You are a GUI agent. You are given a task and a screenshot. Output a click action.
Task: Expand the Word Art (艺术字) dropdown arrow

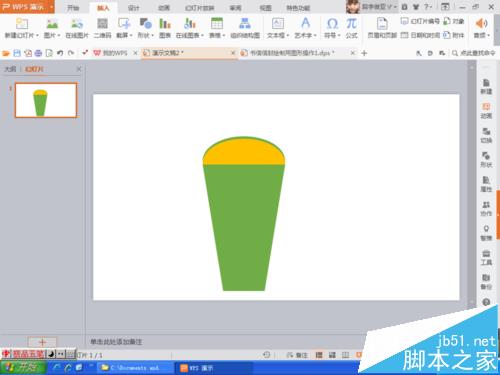[x=315, y=35]
